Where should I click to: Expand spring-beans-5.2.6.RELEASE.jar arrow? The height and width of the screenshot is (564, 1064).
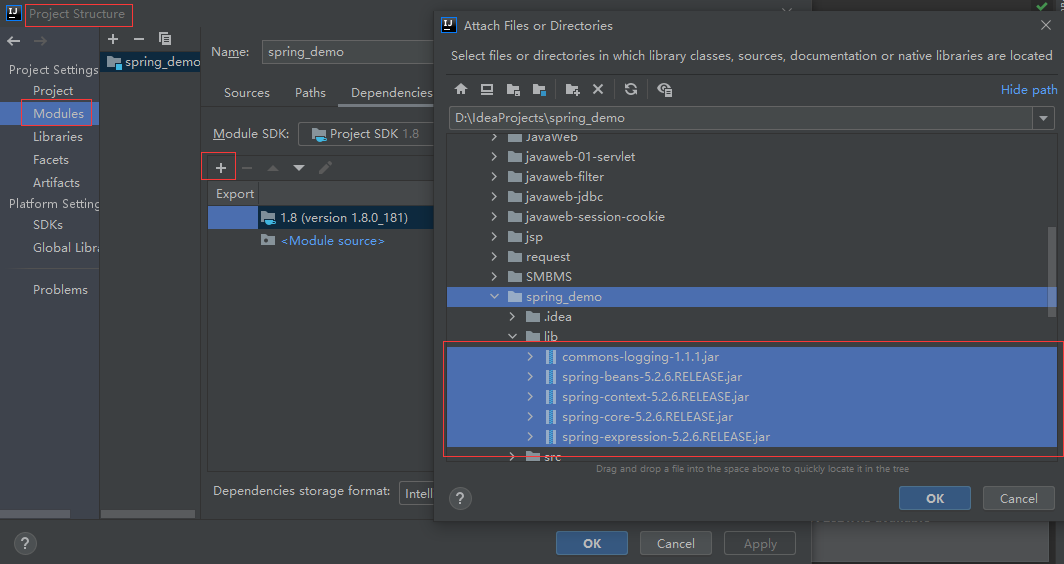pyautogui.click(x=531, y=377)
